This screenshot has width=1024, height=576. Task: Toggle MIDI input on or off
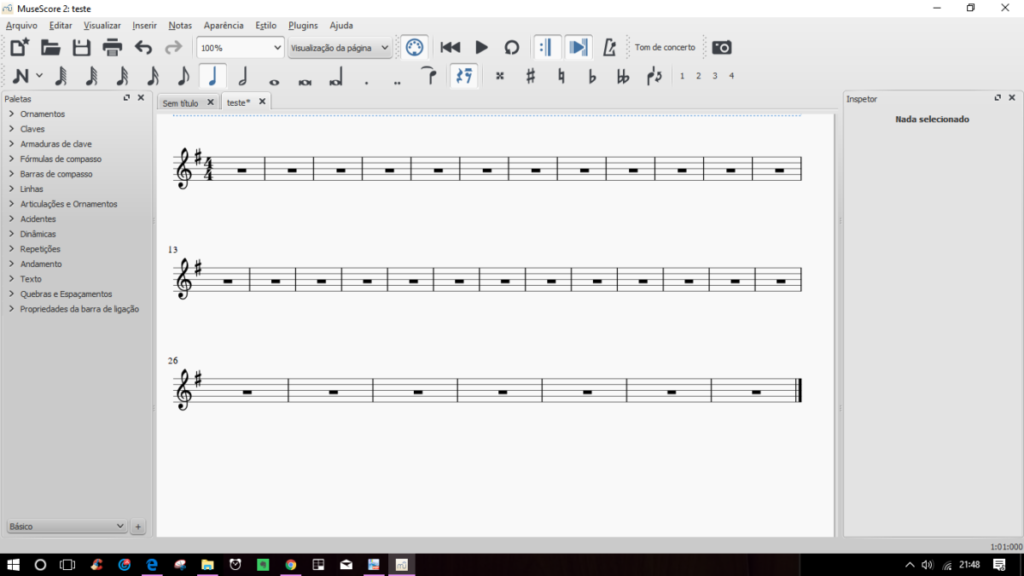pyautogui.click(x=413, y=47)
